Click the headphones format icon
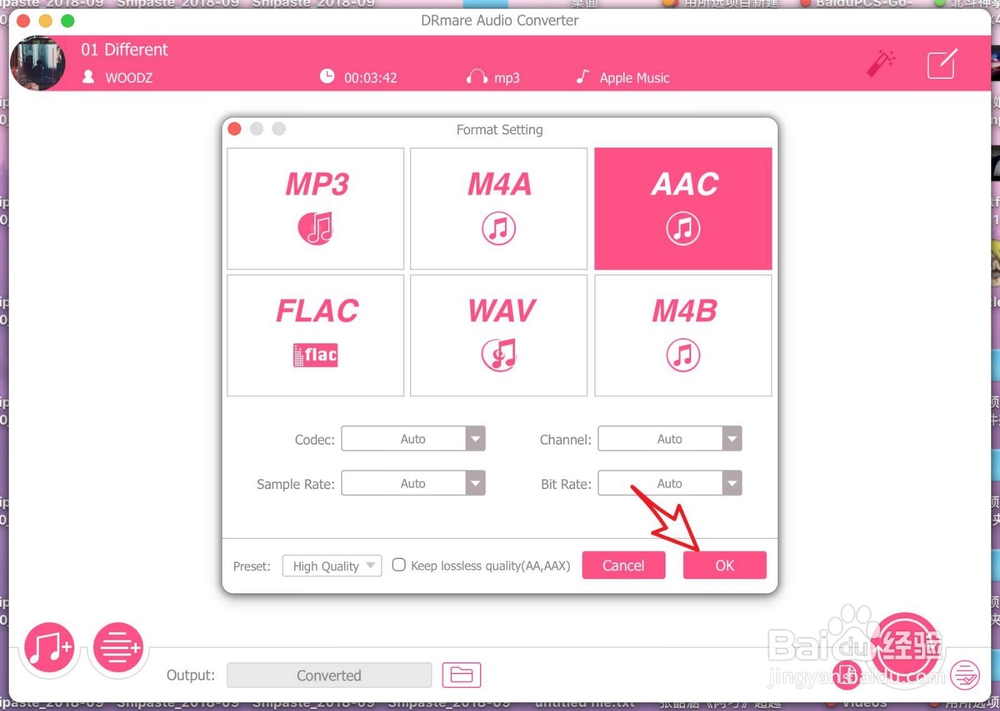Viewport: 1000px width, 711px height. pos(476,77)
